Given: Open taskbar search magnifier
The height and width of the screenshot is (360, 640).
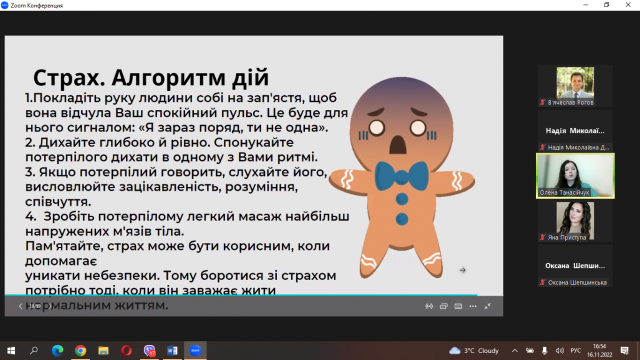Looking at the screenshot, I should coord(34,351).
